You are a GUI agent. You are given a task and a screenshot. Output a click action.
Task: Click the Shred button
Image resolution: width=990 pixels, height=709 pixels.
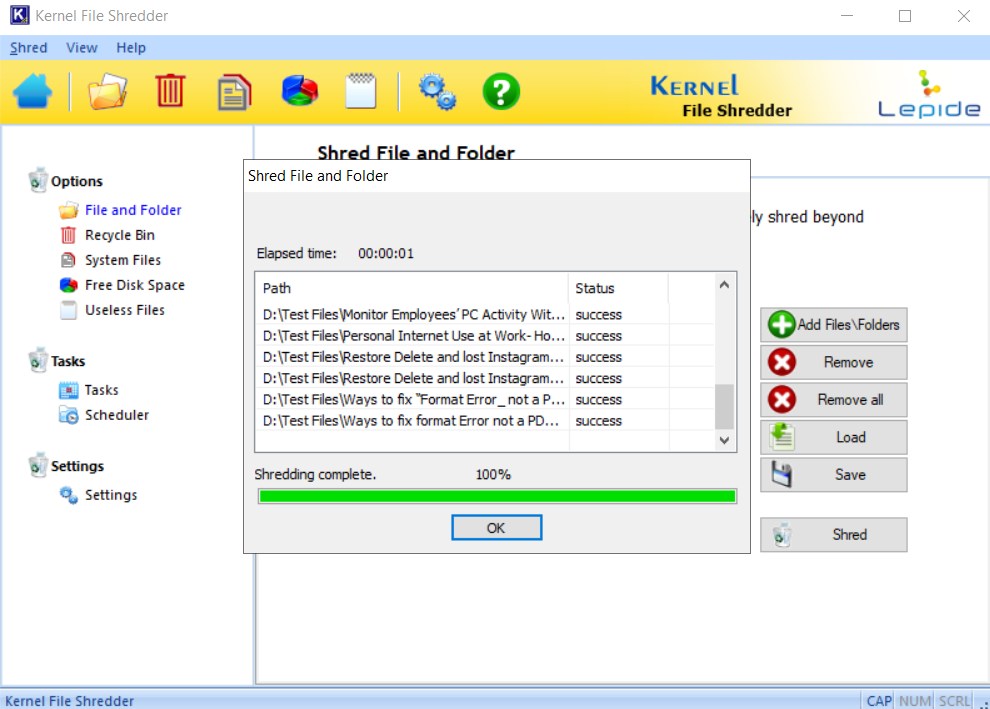(833, 535)
